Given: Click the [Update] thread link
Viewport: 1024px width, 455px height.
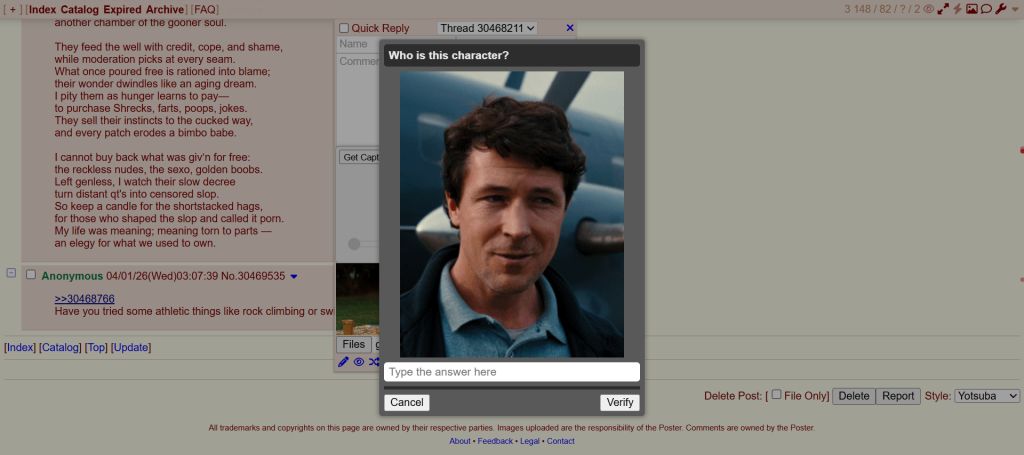Looking at the screenshot, I should [131, 347].
